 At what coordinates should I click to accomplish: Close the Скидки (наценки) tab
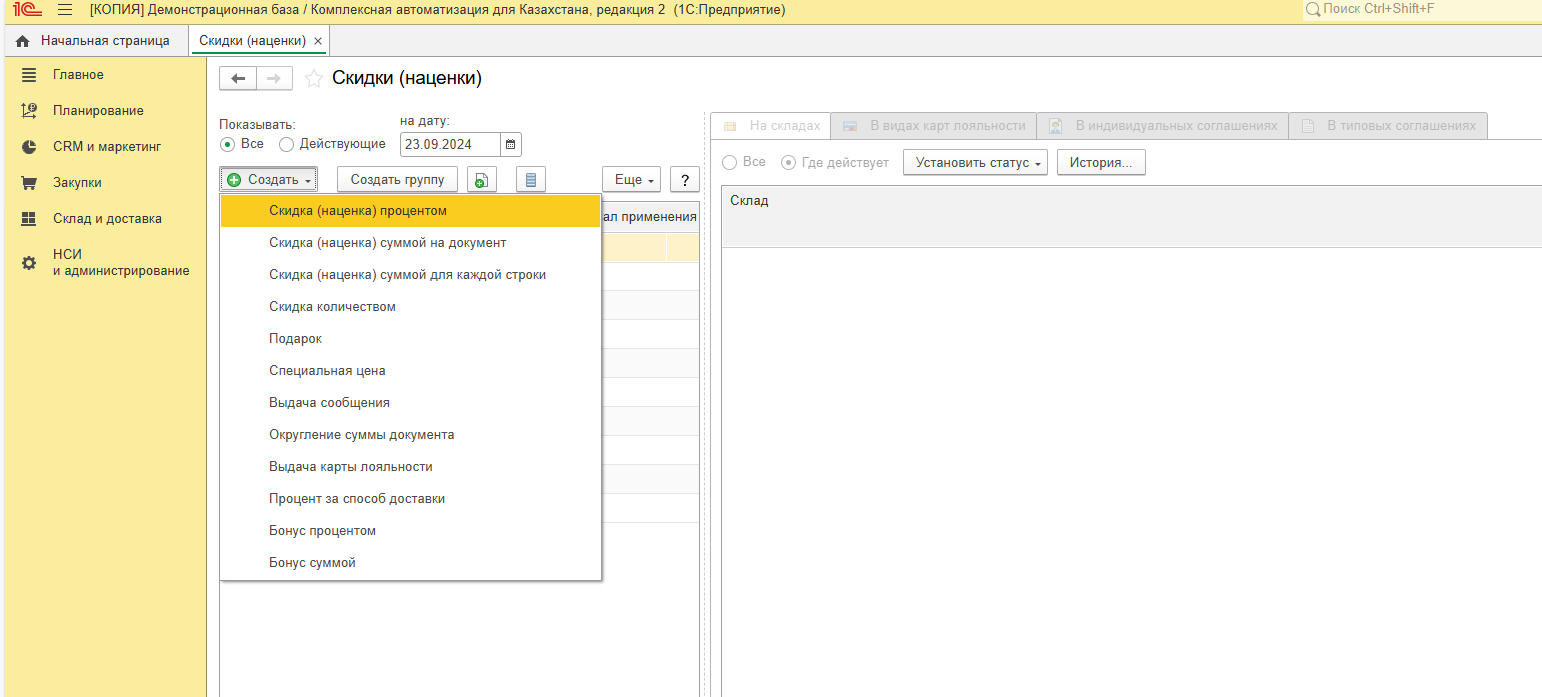pos(318,41)
